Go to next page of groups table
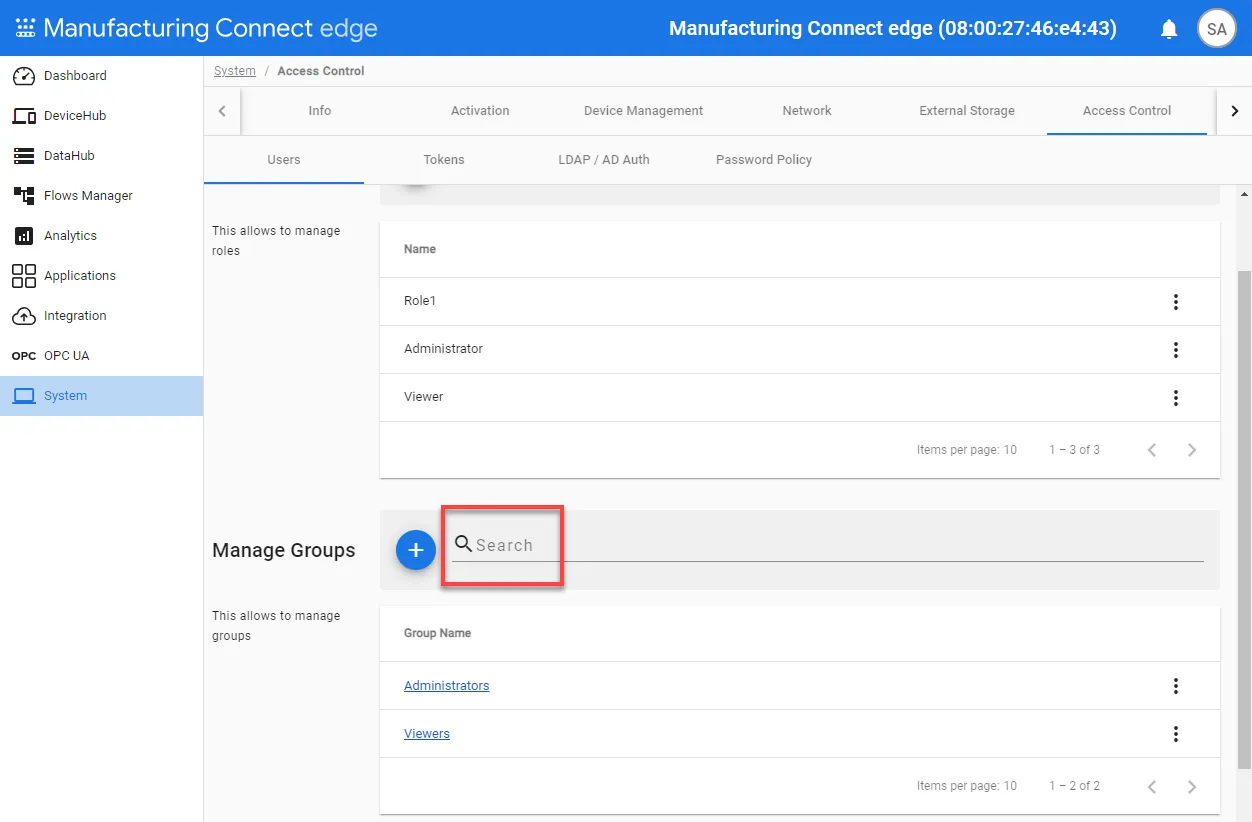Screen dimensions: 1252x822 tap(1192, 786)
